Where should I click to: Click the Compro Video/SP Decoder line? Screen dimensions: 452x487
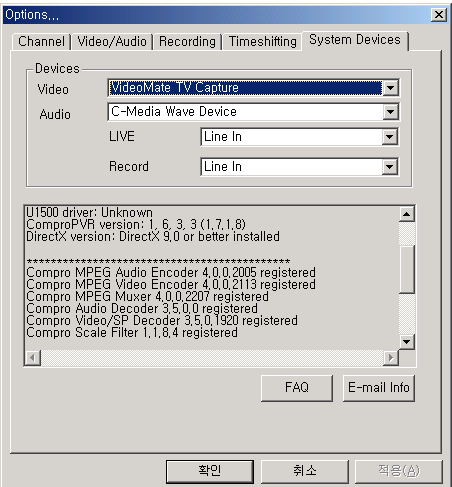point(162,321)
